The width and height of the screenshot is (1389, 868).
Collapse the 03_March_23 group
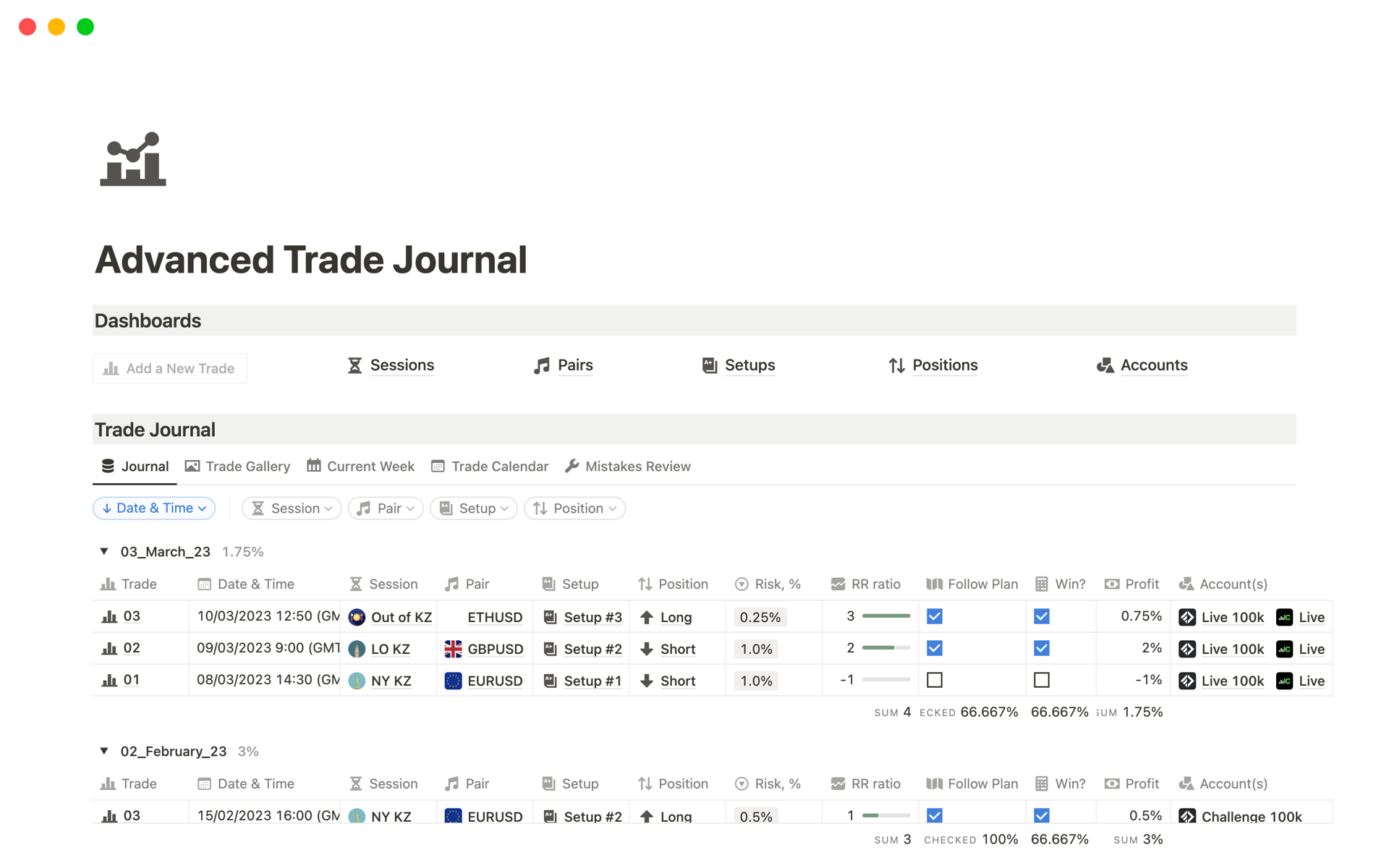coord(103,550)
